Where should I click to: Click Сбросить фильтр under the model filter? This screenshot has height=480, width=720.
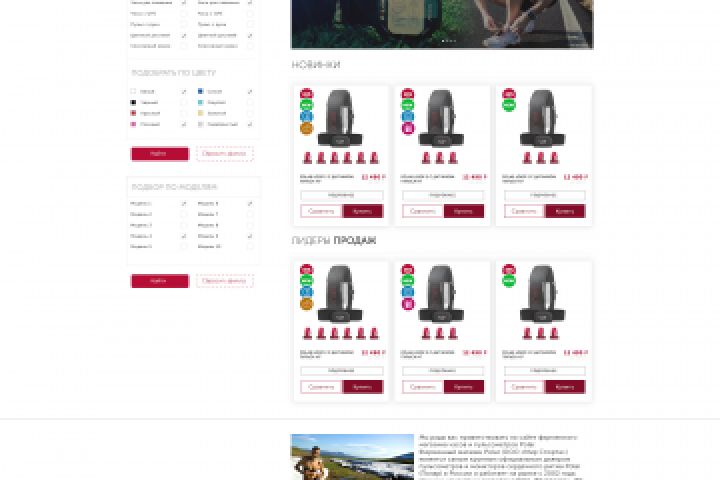(225, 281)
